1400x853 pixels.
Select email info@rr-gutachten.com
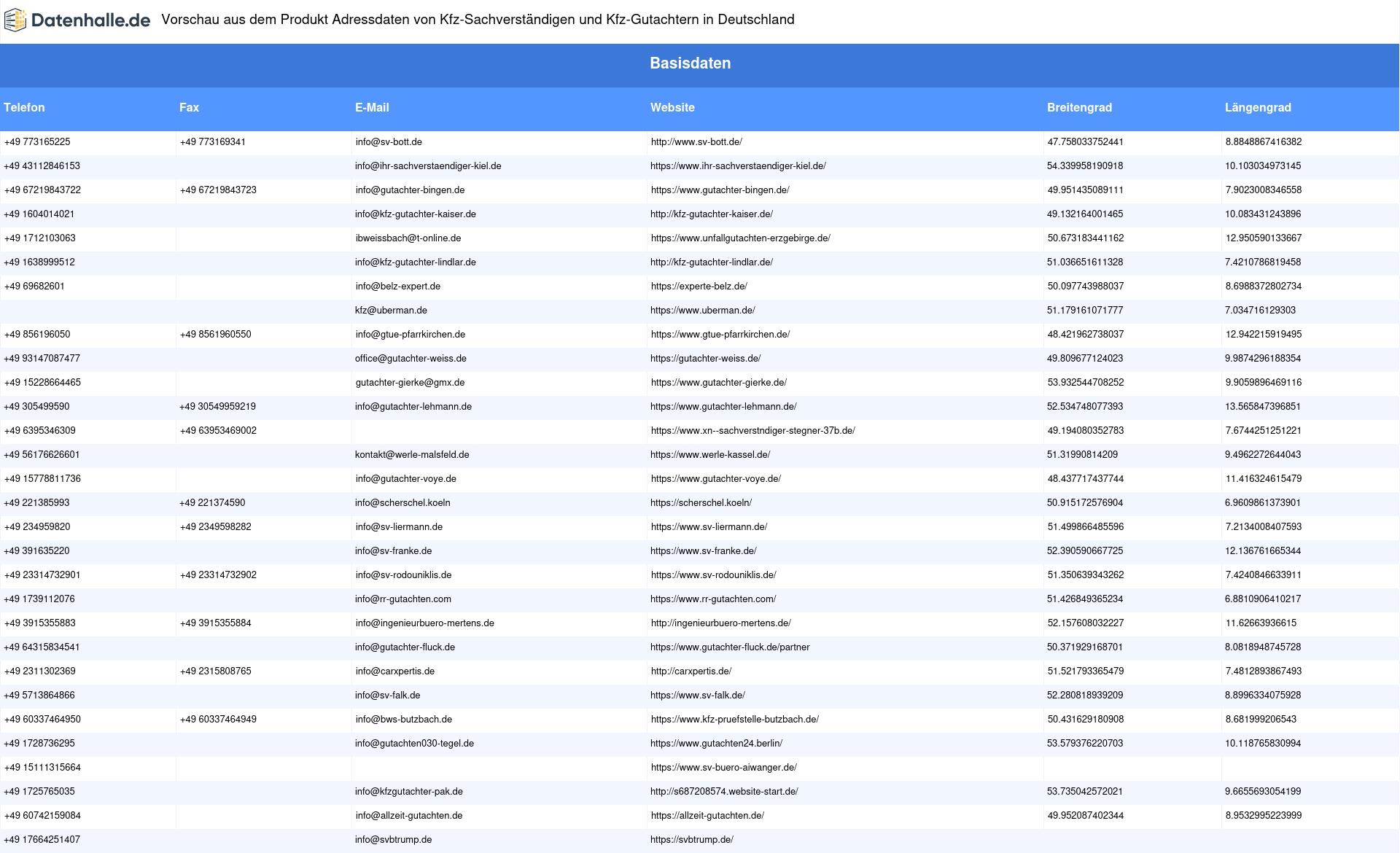(403, 599)
